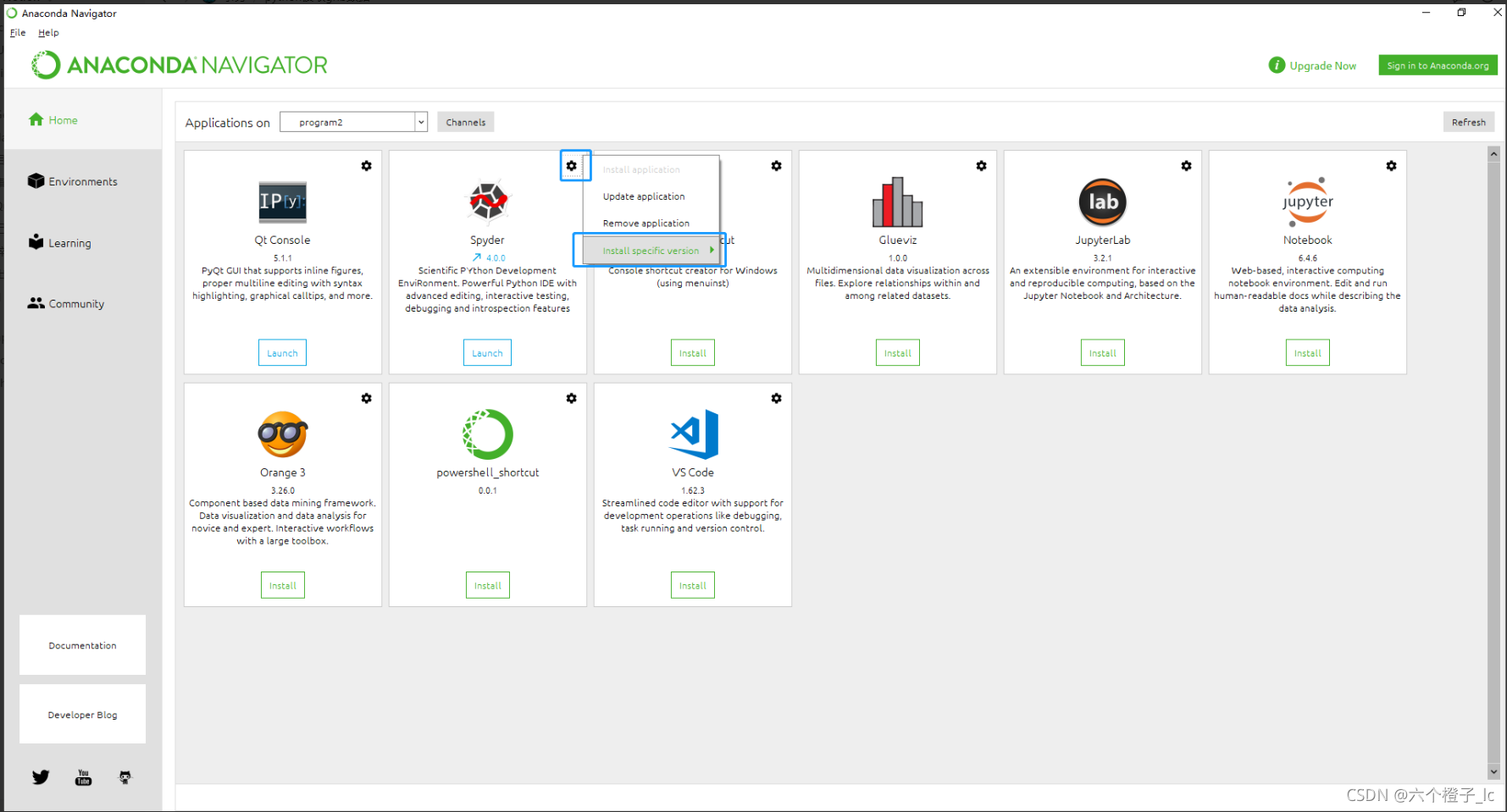Viewport: 1507px width, 812px height.
Task: Click the Refresh button
Action: pos(1469,122)
